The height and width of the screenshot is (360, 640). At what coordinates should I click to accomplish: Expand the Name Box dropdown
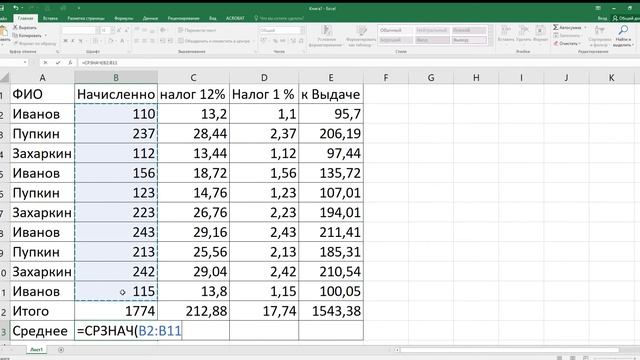[x=25, y=62]
